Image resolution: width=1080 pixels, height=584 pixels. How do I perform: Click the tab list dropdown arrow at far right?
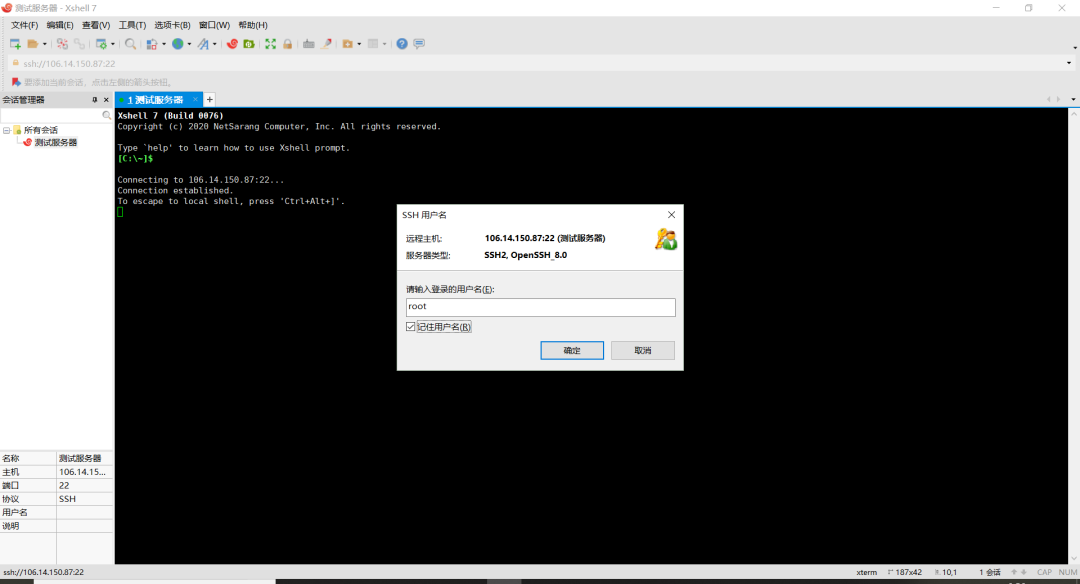(x=1073, y=100)
